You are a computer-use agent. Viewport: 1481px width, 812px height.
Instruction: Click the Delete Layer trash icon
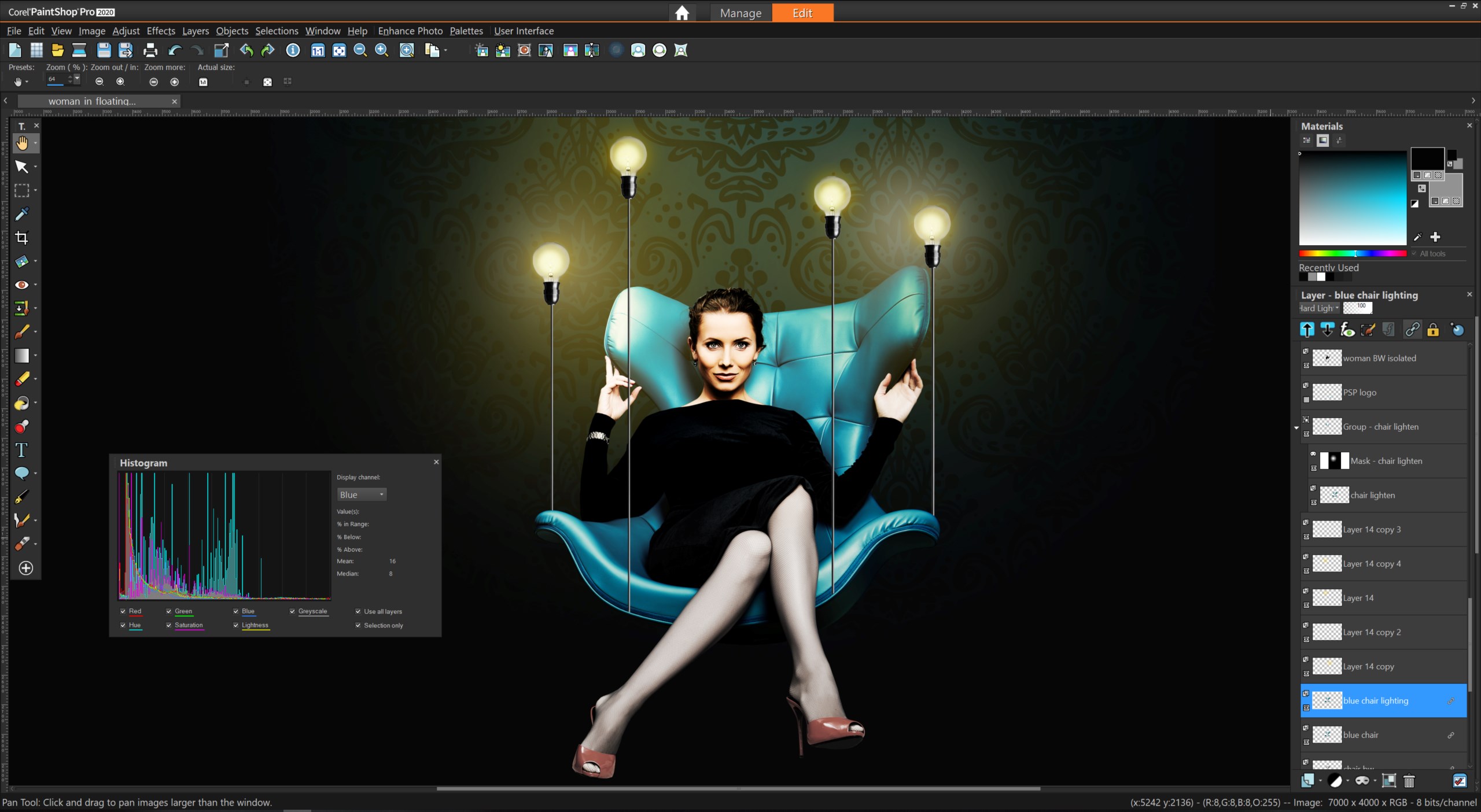(x=1409, y=781)
